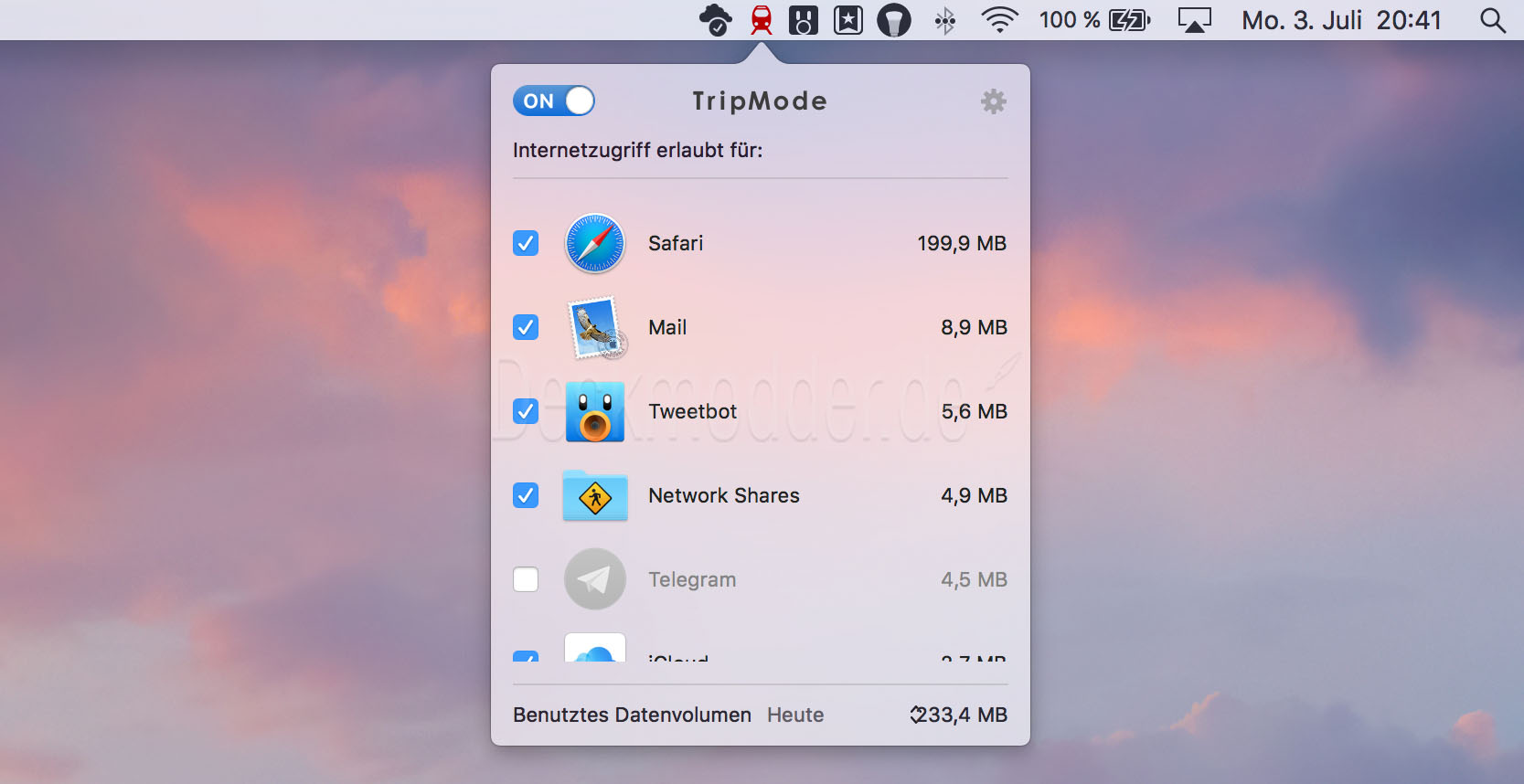Click the Heute period selector
1524x784 pixels.
tap(795, 715)
